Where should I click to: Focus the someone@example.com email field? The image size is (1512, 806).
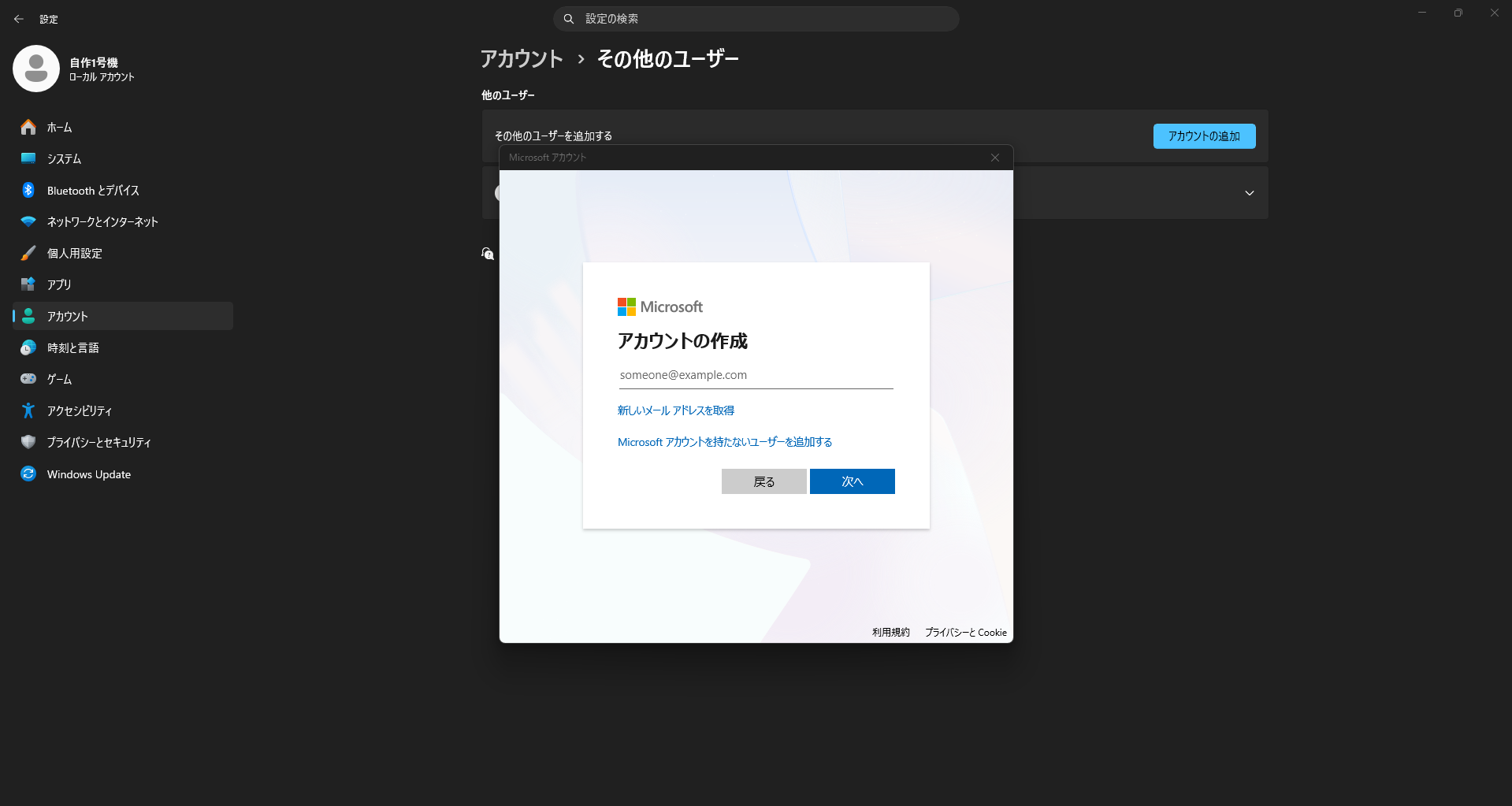coord(756,375)
